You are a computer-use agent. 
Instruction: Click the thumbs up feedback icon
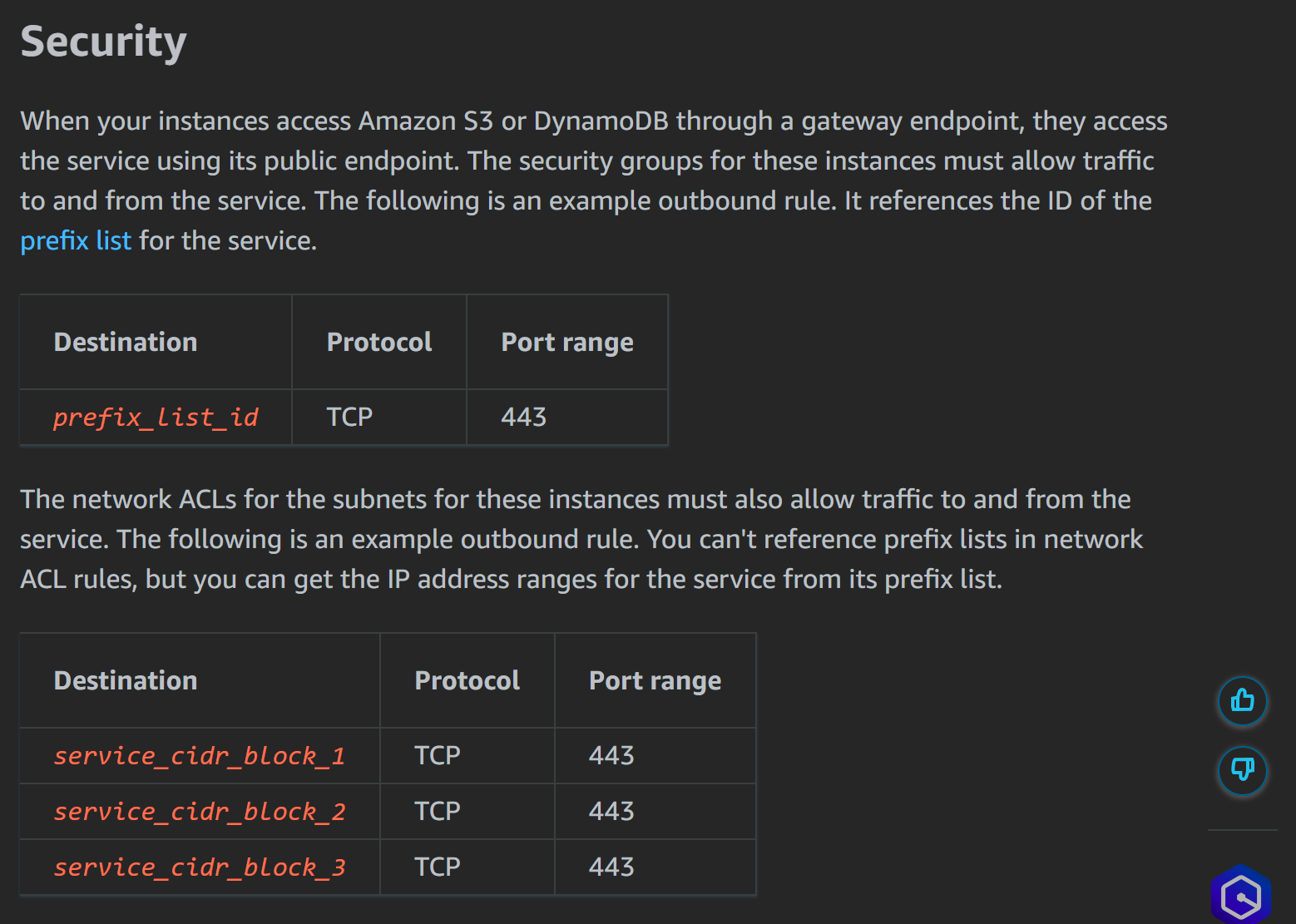[x=1243, y=701]
